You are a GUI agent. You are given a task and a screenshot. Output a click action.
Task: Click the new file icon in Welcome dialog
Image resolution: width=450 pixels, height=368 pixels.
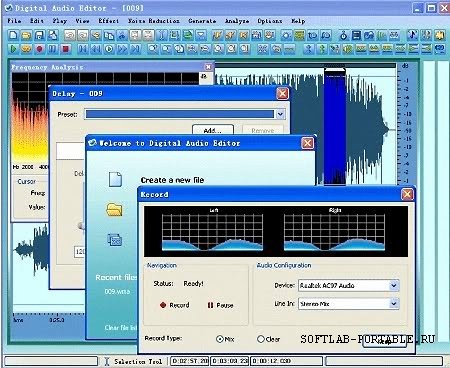[x=115, y=179]
